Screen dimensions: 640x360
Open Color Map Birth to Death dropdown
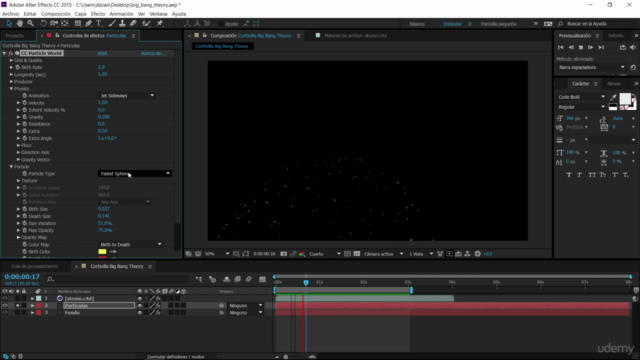(x=131, y=244)
